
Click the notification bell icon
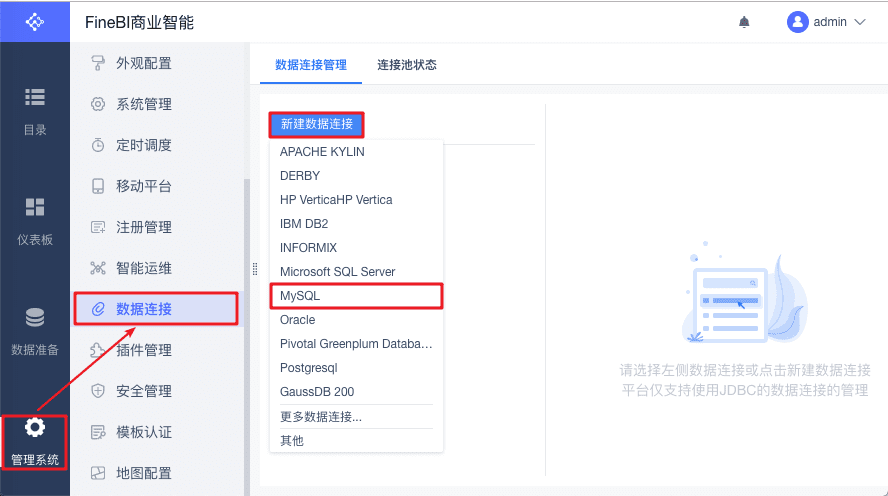point(744,22)
